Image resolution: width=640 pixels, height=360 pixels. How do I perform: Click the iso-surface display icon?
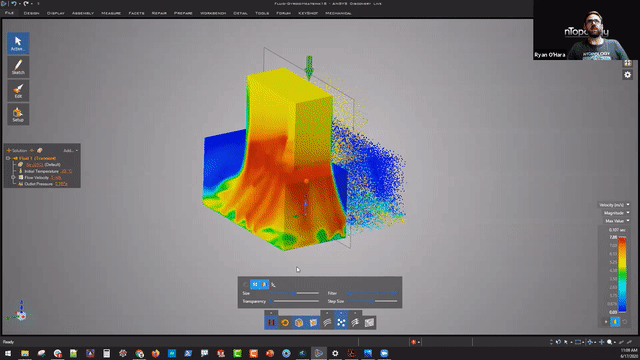[369, 322]
